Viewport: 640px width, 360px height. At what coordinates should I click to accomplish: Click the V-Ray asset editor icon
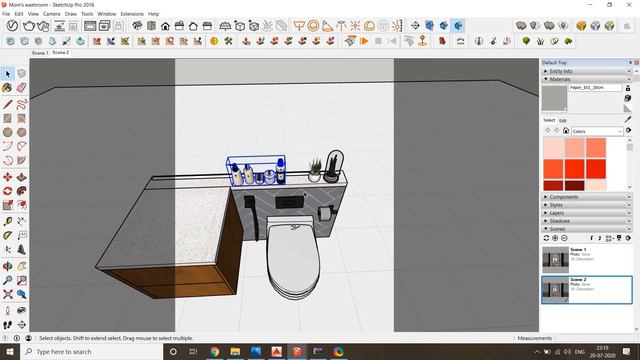(x=12, y=26)
